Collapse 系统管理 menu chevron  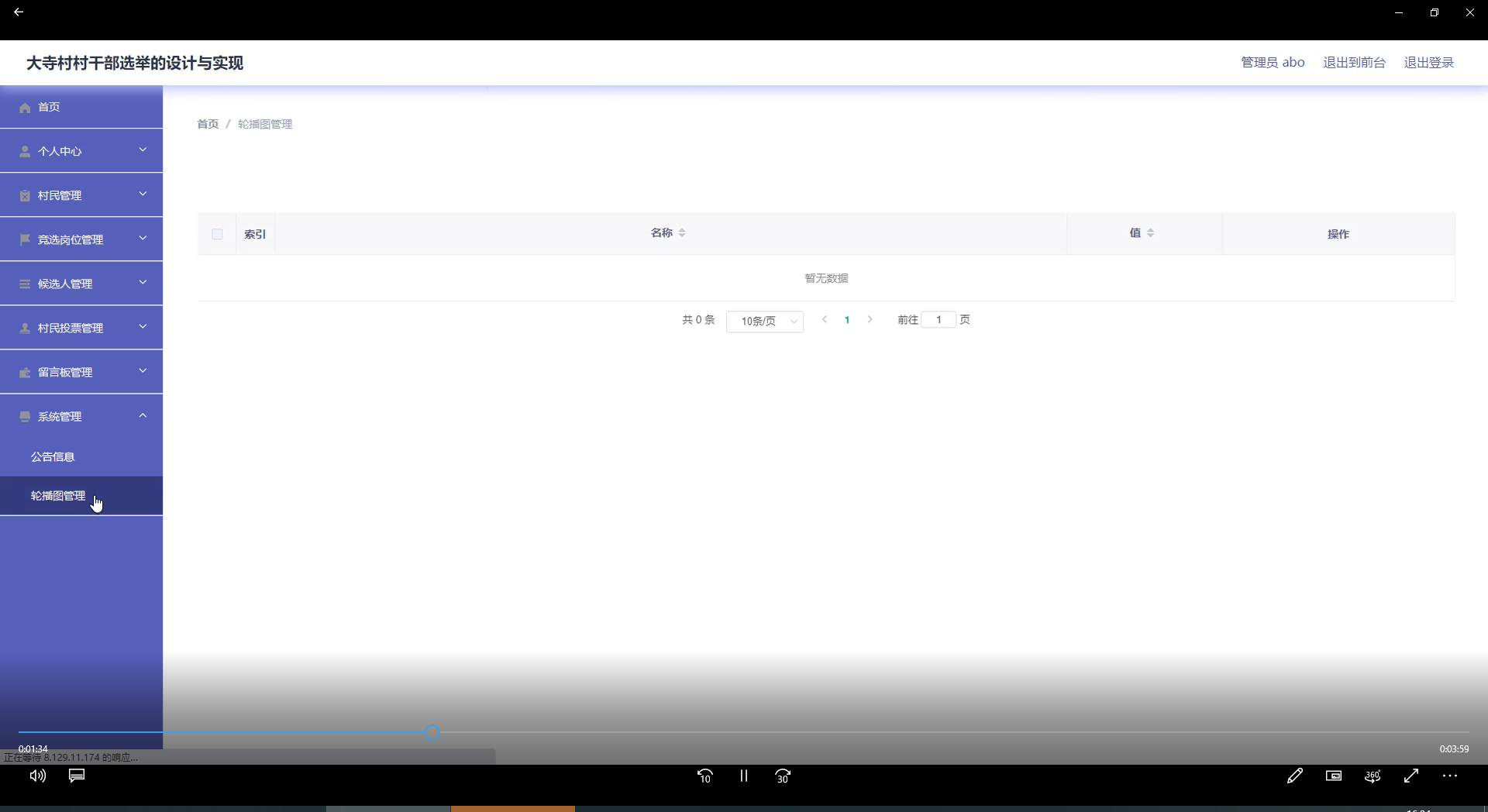coord(143,415)
